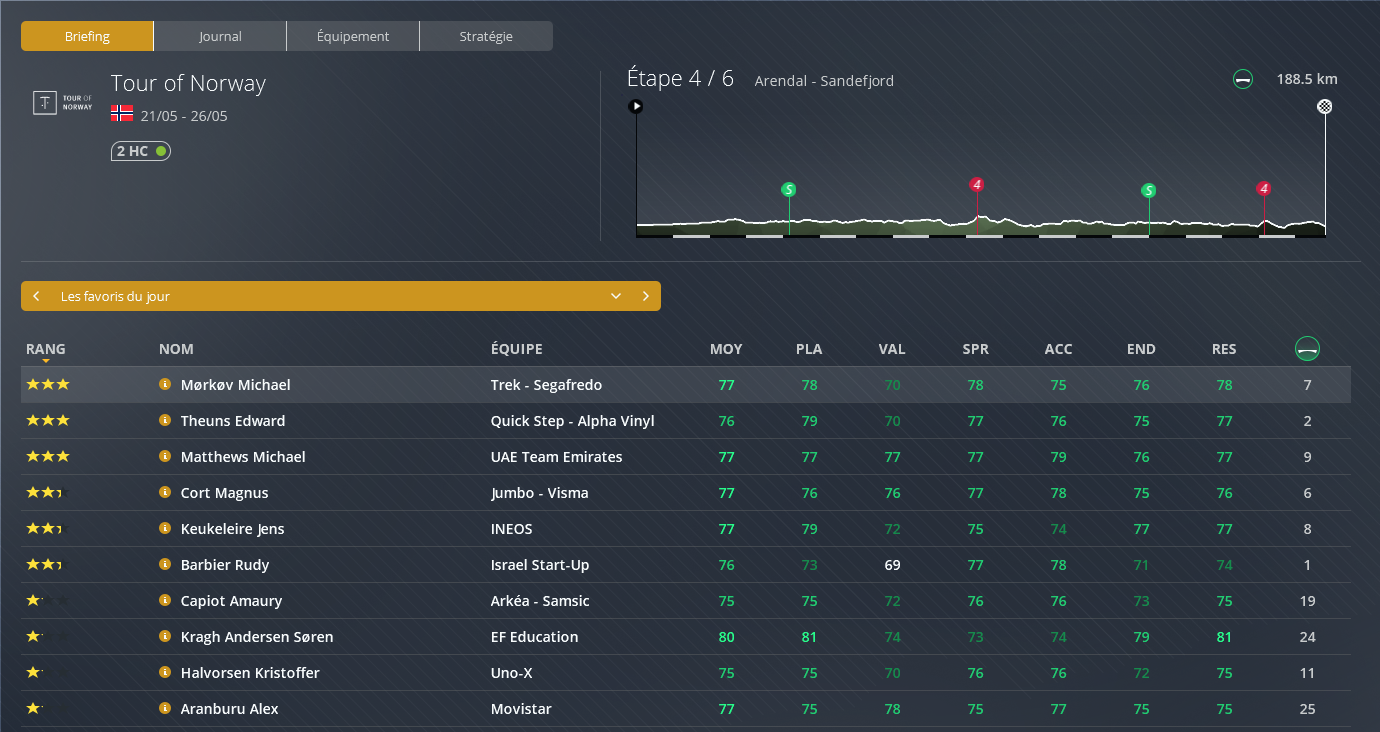This screenshot has width=1380, height=732.
Task: Sort by the MOY column
Action: pyautogui.click(x=726, y=349)
